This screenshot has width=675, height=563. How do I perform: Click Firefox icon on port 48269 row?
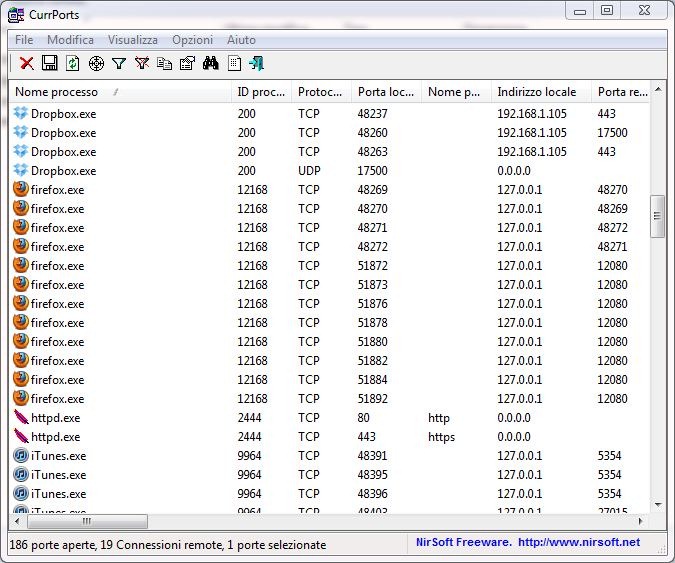coord(21,189)
